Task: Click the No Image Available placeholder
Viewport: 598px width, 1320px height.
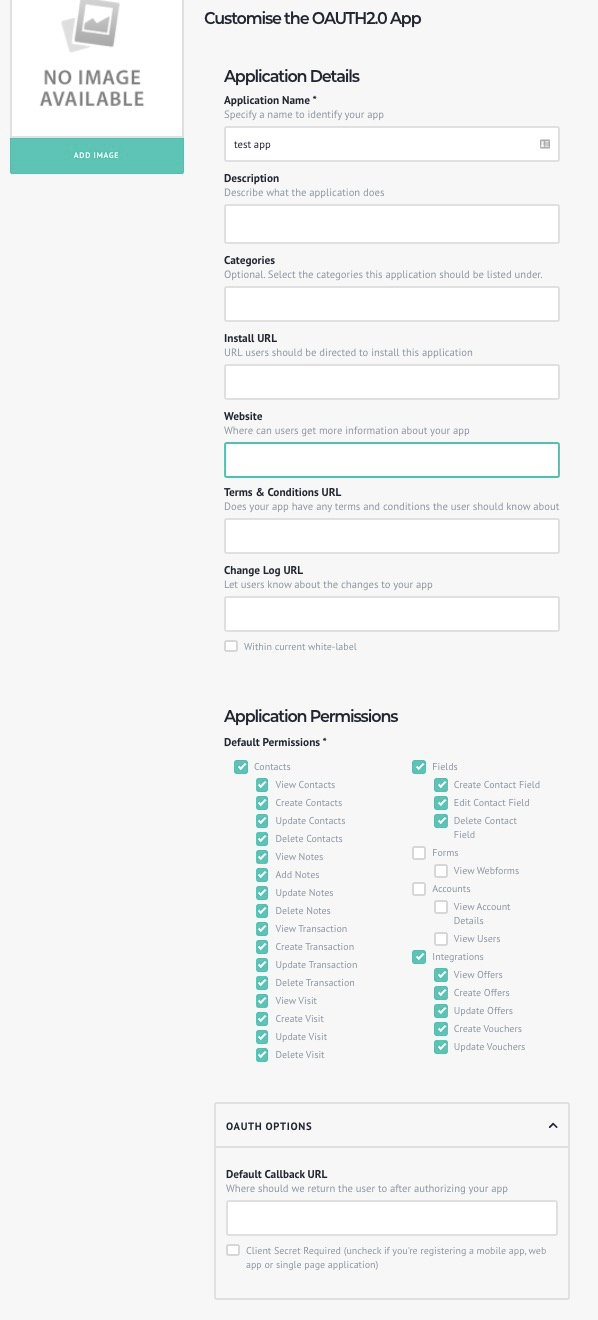Action: (x=97, y=68)
